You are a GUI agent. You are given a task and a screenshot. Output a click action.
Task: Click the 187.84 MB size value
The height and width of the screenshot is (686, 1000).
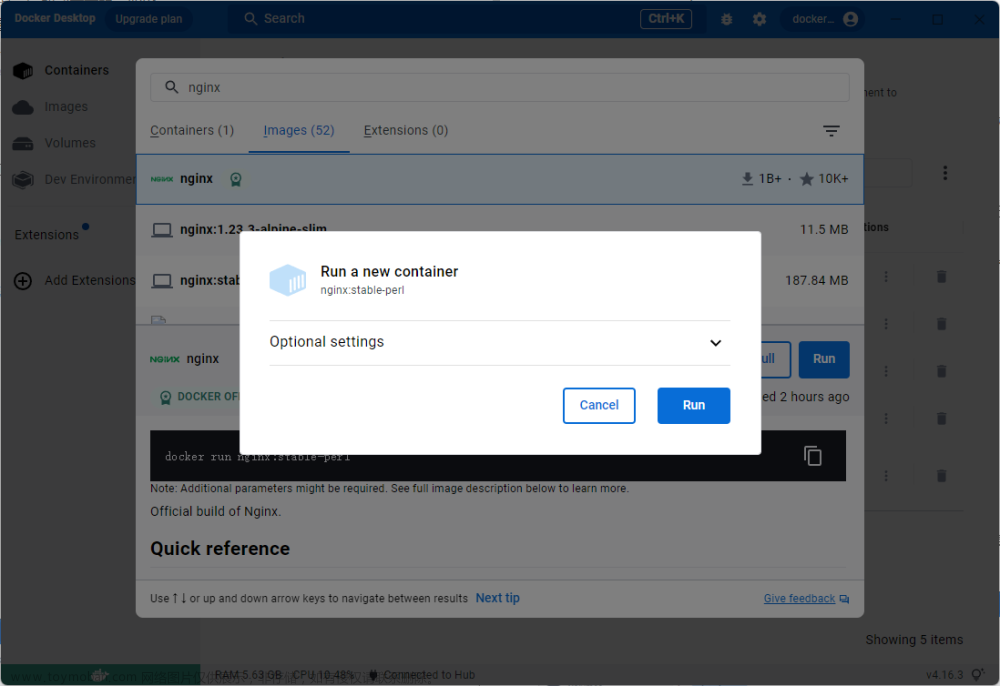click(x=816, y=281)
